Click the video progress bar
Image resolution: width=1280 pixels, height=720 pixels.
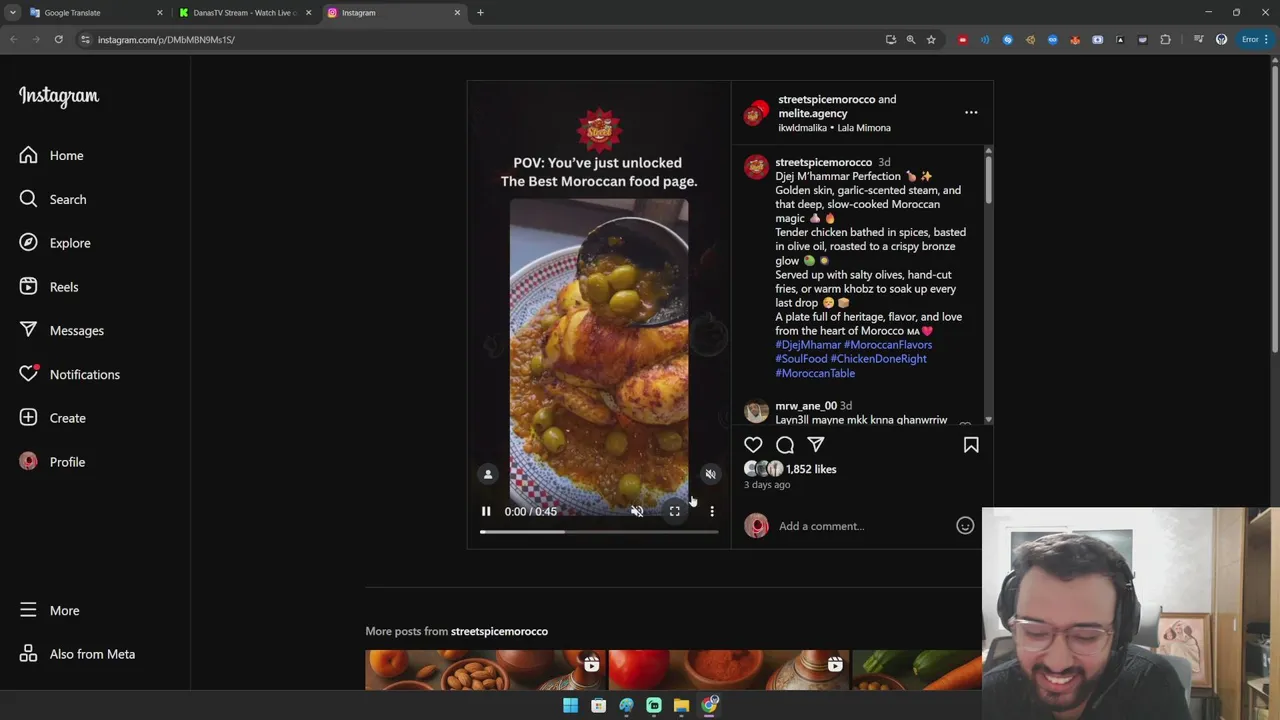point(599,532)
